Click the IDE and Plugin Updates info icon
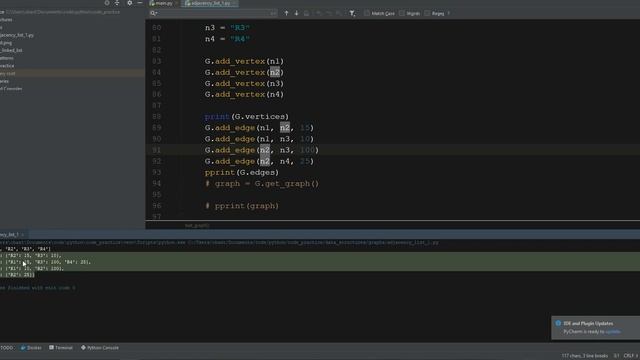This screenshot has width=640, height=360. [558, 323]
